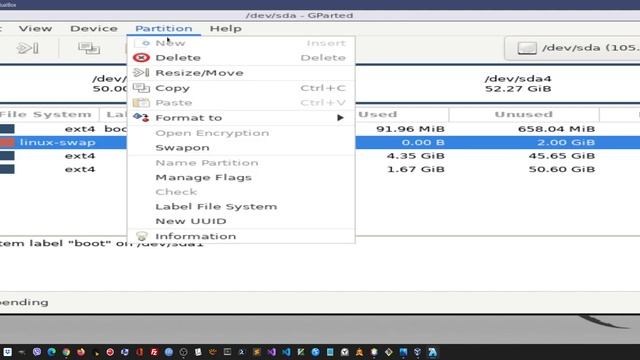Open Dropbox from the taskbar

click(8, 352)
